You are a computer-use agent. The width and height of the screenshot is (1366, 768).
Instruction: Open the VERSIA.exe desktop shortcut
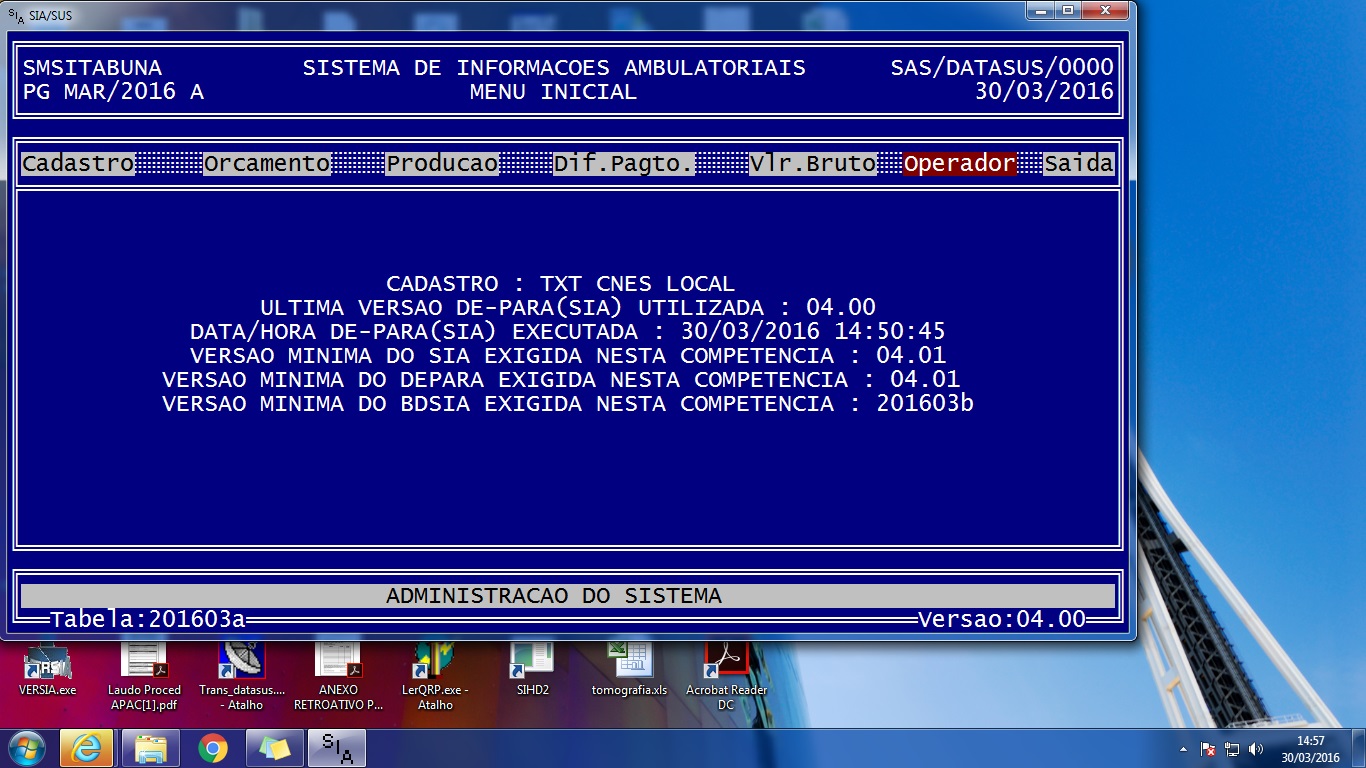(x=47, y=663)
